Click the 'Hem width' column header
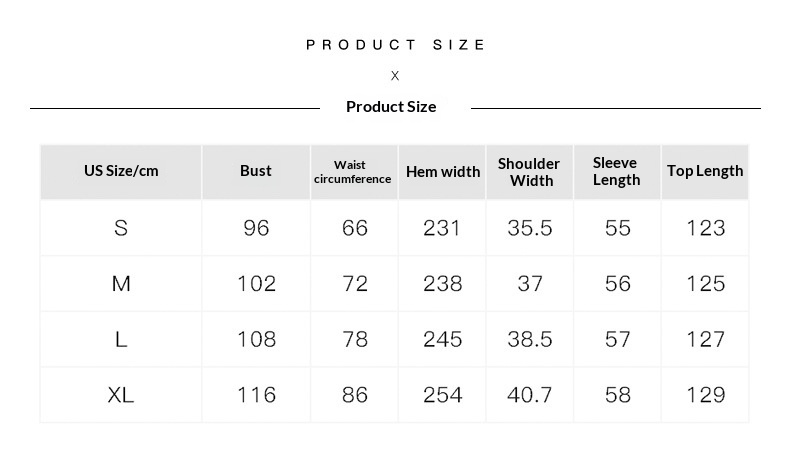 coord(443,171)
